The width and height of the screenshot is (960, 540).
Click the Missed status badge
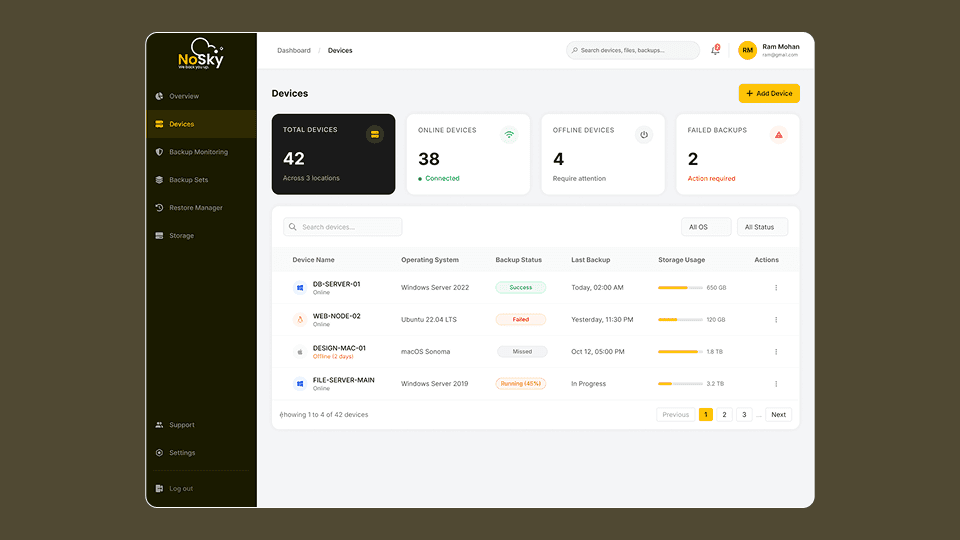pyautogui.click(x=522, y=351)
